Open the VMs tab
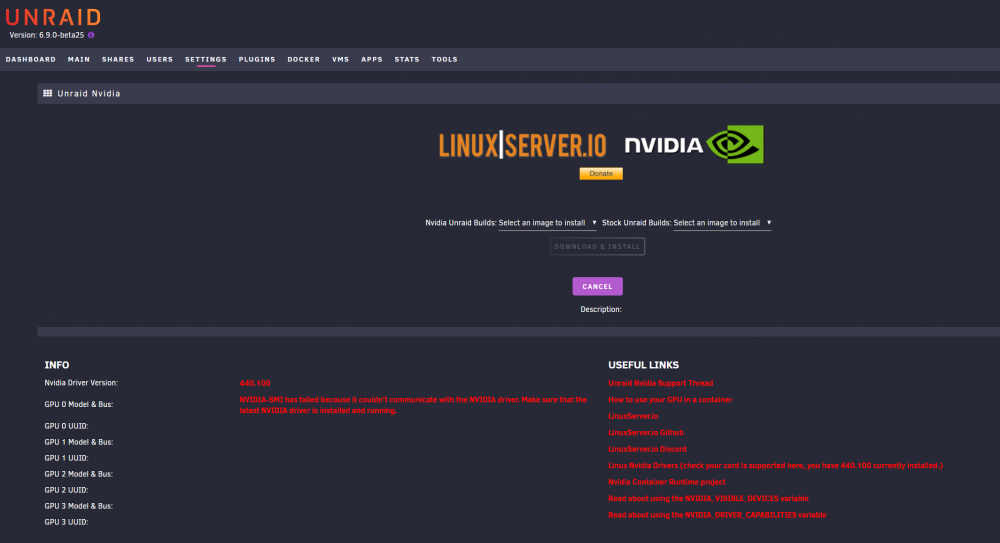1000x543 pixels. (x=341, y=59)
